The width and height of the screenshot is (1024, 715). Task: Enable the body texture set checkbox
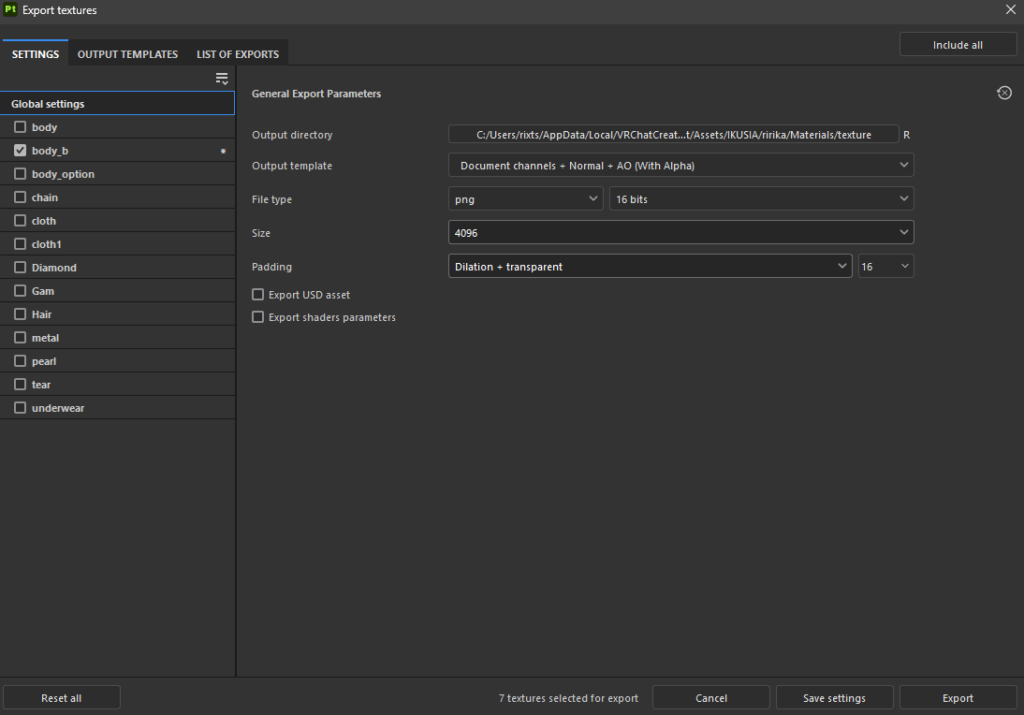20,127
